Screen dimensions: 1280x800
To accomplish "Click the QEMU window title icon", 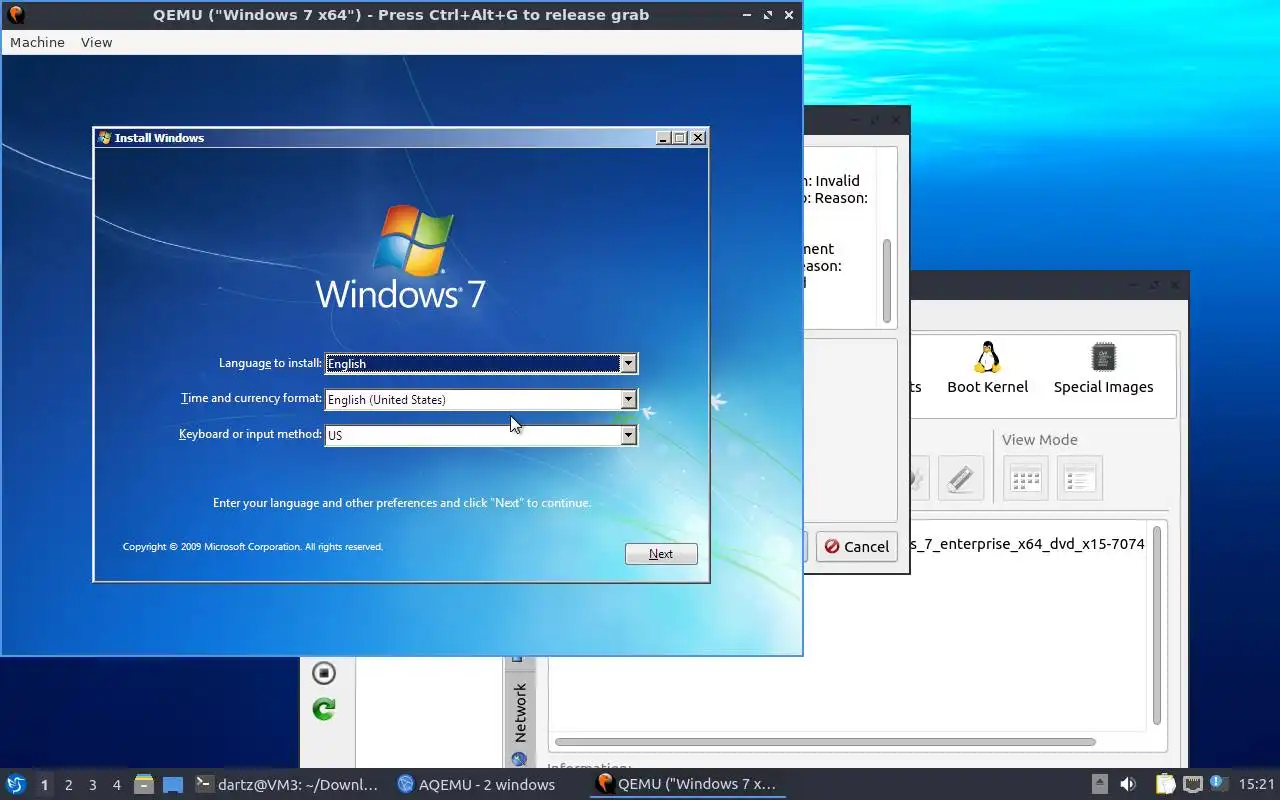I will coord(16,14).
